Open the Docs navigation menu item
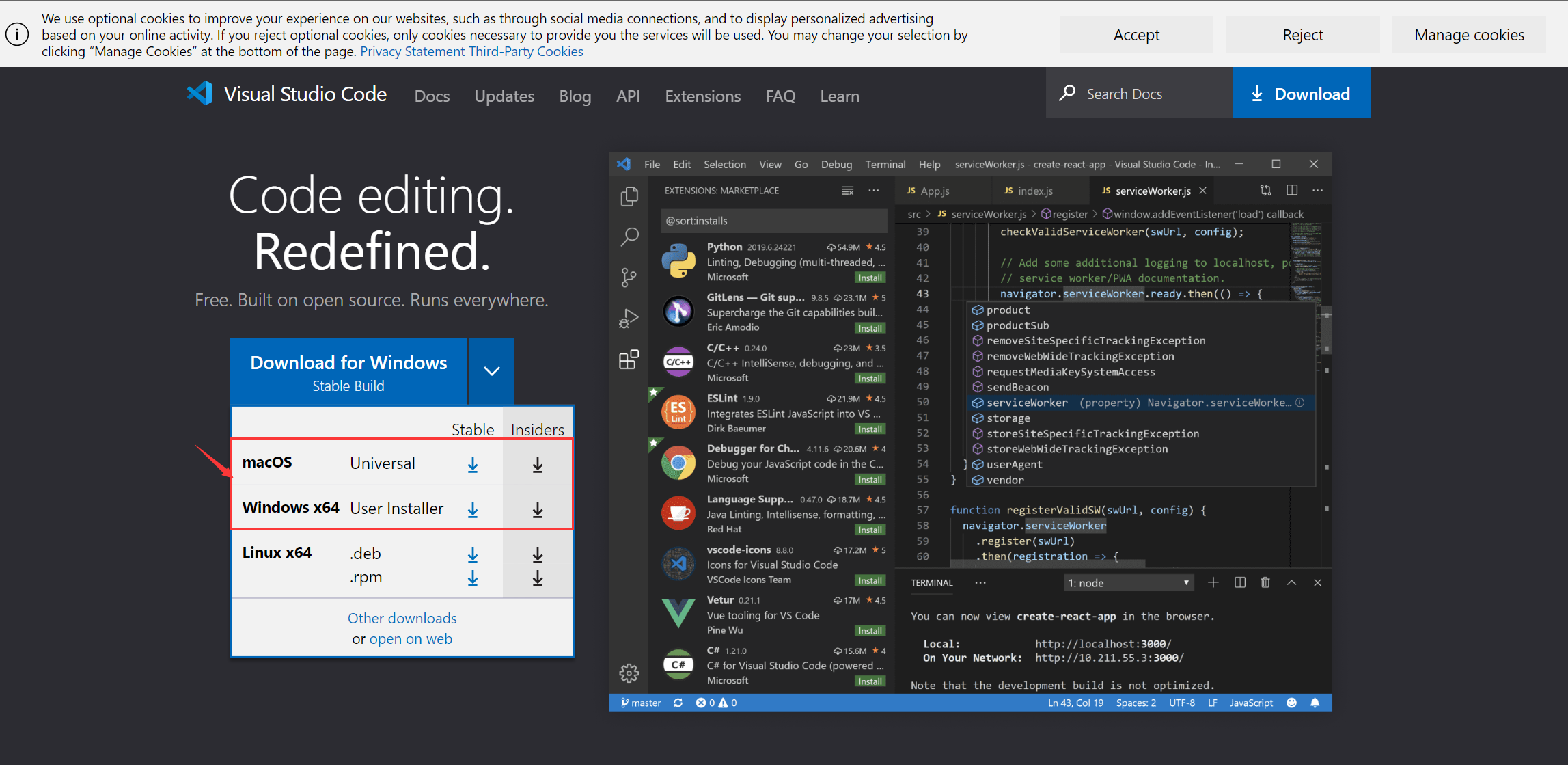1568x784 pixels. coord(432,96)
